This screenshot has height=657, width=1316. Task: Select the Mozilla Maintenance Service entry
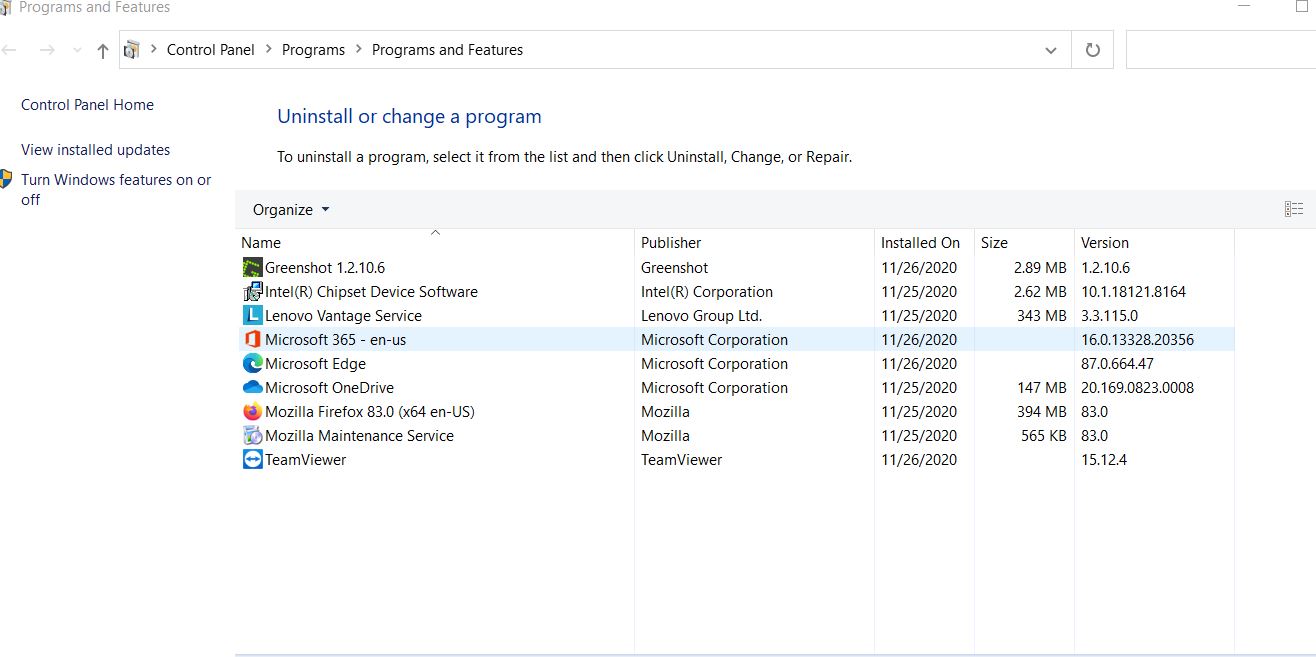pyautogui.click(x=359, y=435)
